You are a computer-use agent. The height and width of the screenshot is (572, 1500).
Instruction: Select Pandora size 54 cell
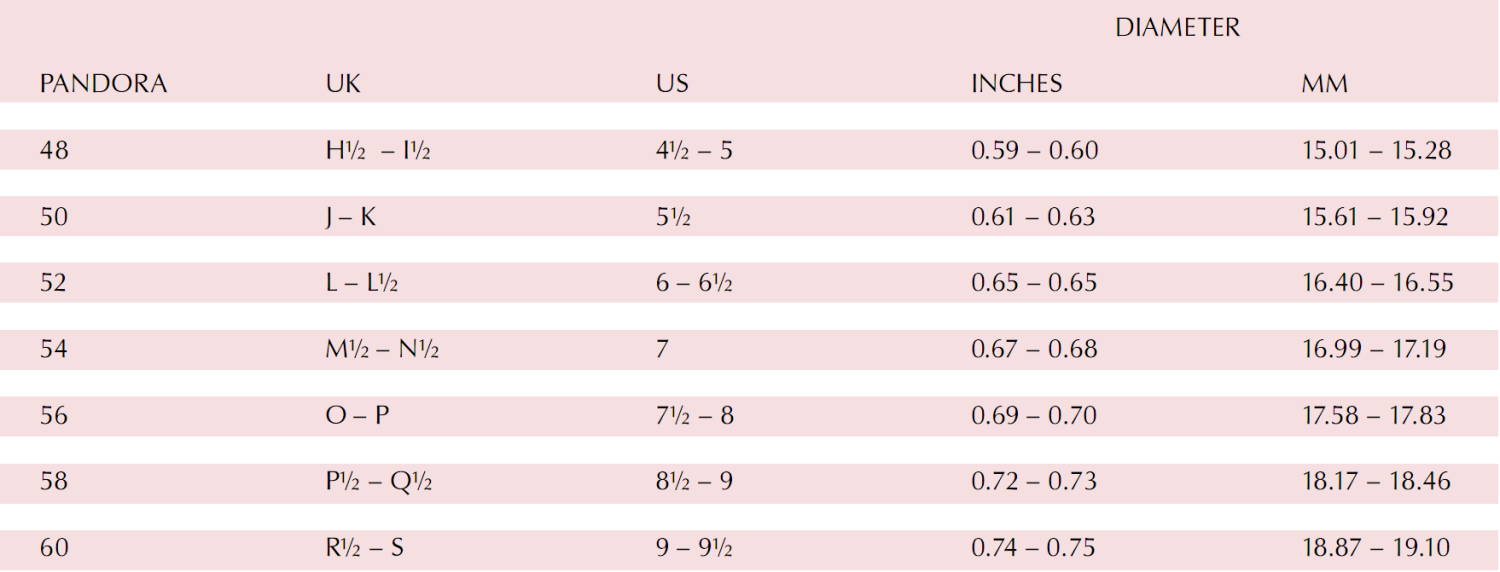(54, 349)
